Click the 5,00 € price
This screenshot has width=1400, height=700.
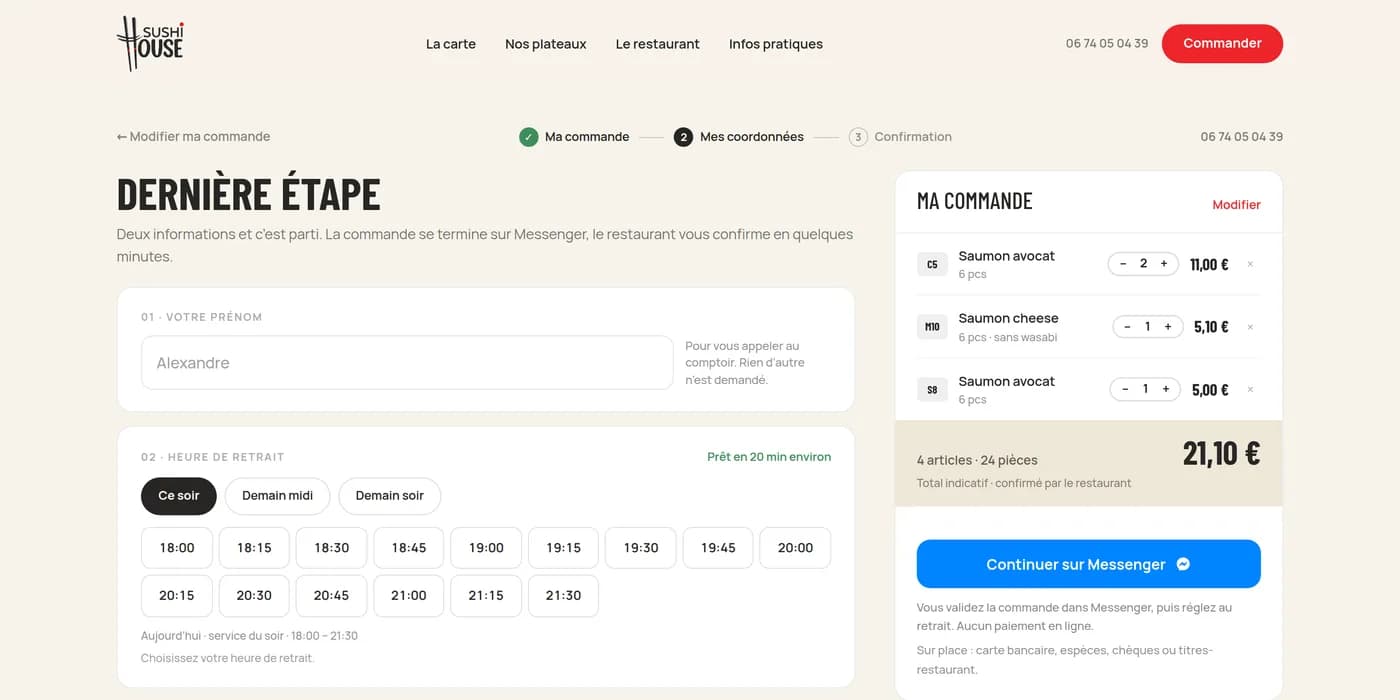(1210, 389)
